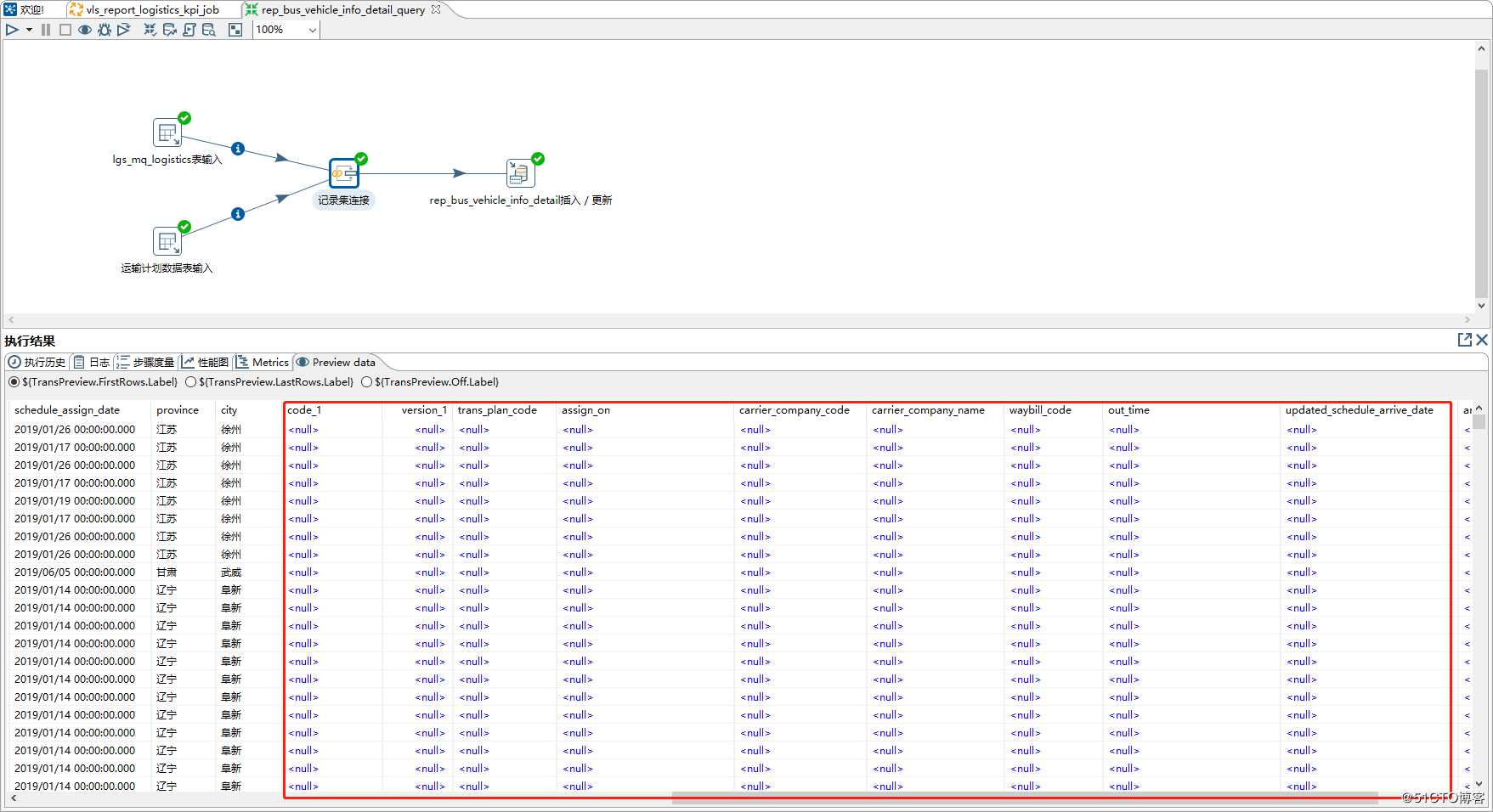Open the Metrics tab
The height and width of the screenshot is (812, 1493).
click(263, 362)
